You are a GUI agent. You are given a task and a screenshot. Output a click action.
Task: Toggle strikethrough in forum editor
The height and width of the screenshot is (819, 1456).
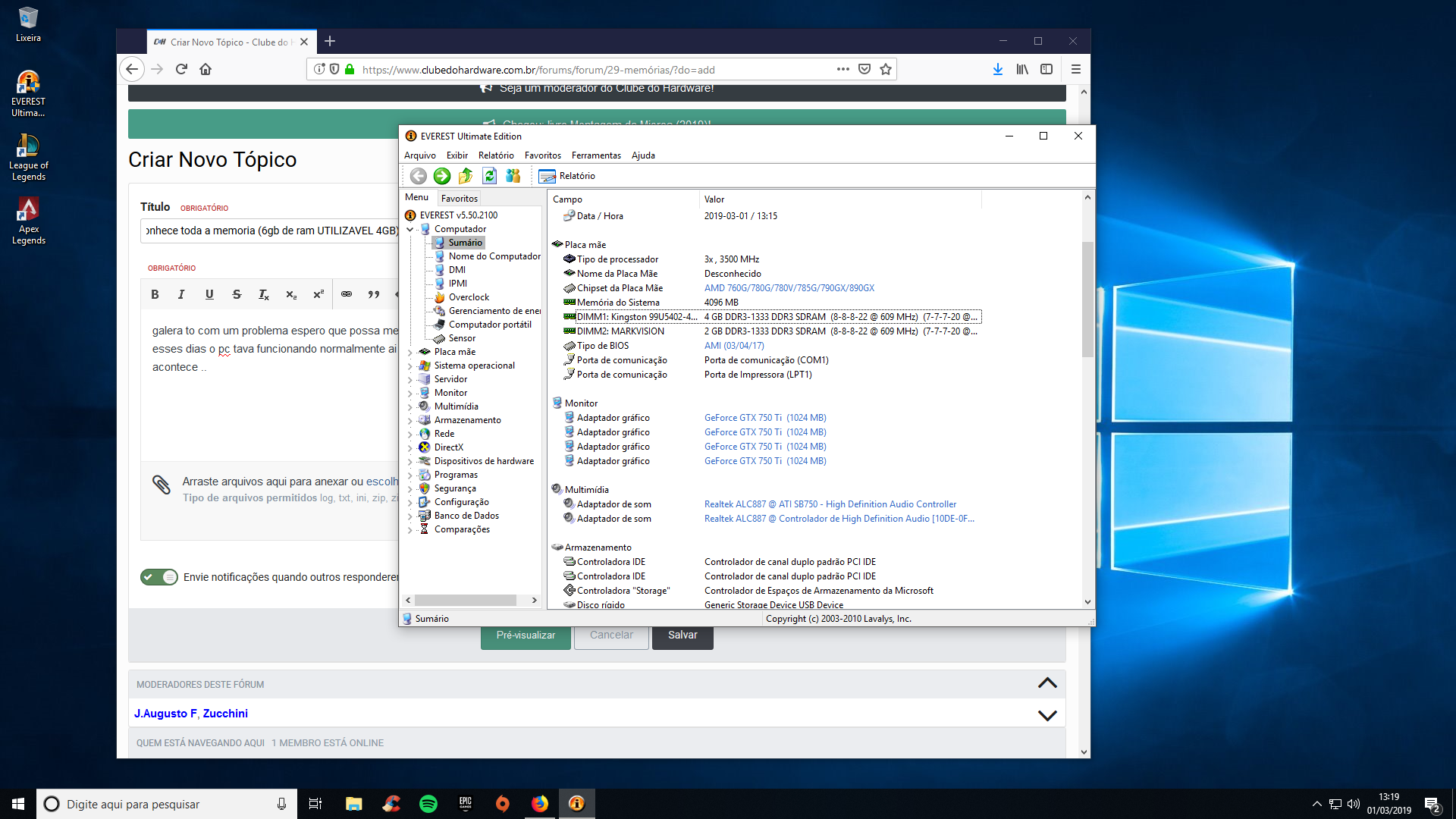tap(237, 294)
